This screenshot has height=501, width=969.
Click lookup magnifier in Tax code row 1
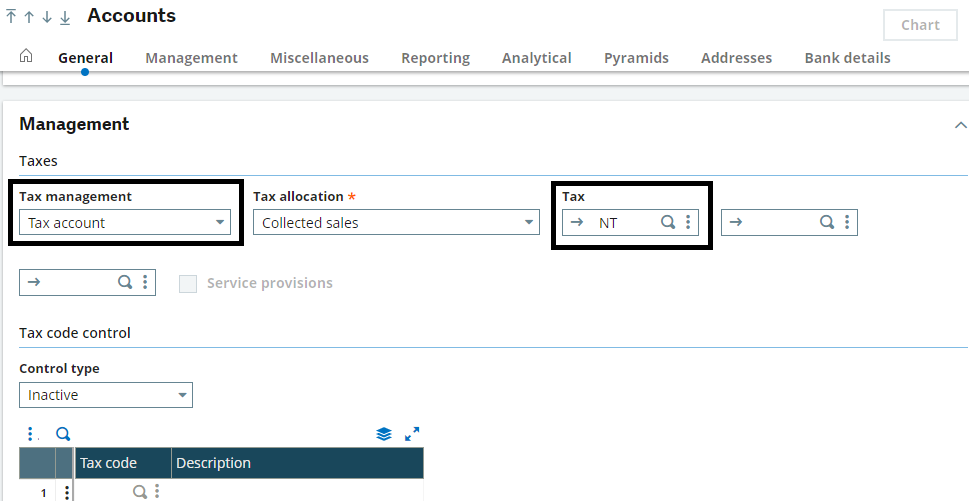tap(140, 491)
